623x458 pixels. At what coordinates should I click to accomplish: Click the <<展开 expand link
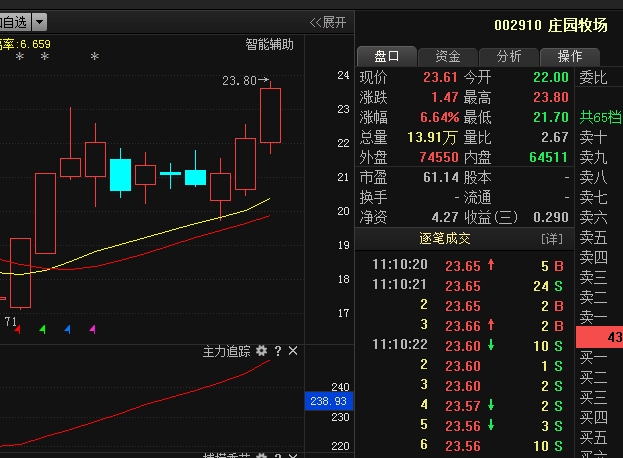(x=328, y=22)
